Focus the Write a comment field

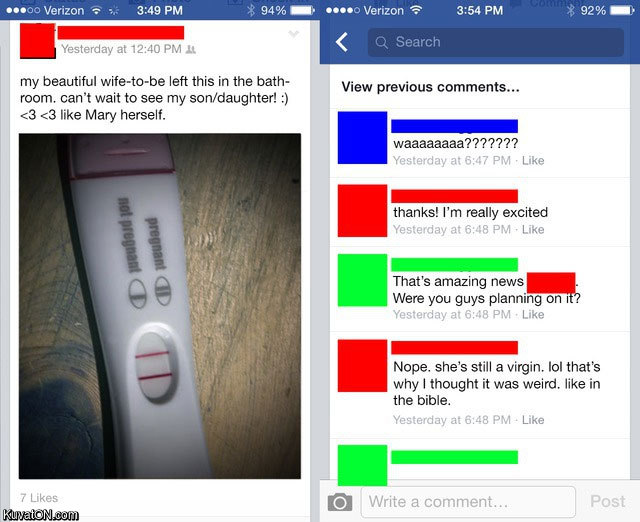tap(468, 502)
